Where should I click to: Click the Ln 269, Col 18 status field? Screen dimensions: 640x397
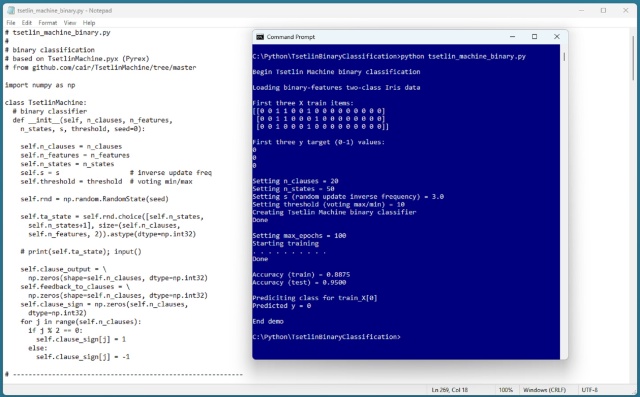[x=449, y=390]
